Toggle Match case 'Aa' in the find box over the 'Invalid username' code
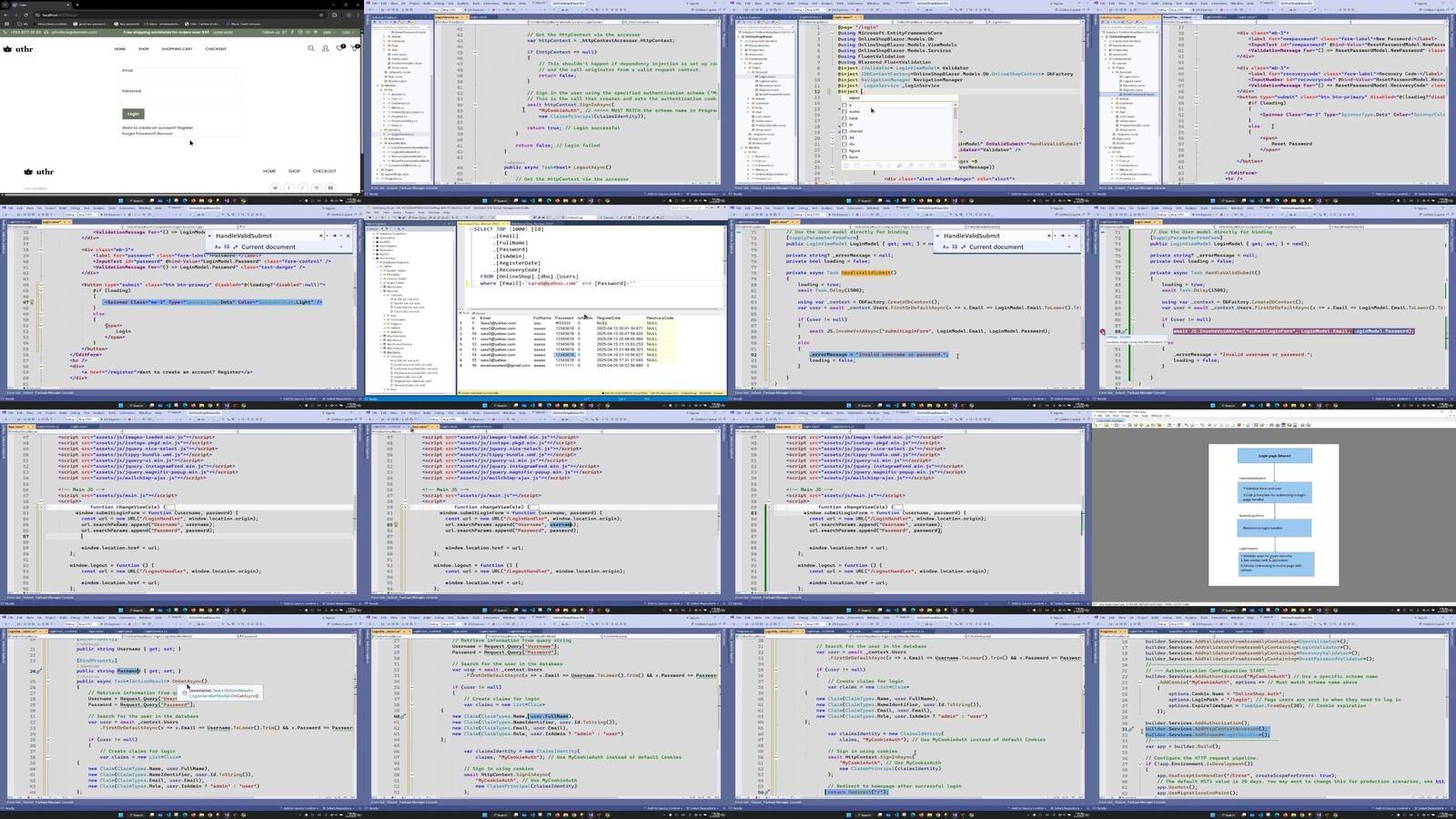The image size is (1456, 819). point(945,247)
